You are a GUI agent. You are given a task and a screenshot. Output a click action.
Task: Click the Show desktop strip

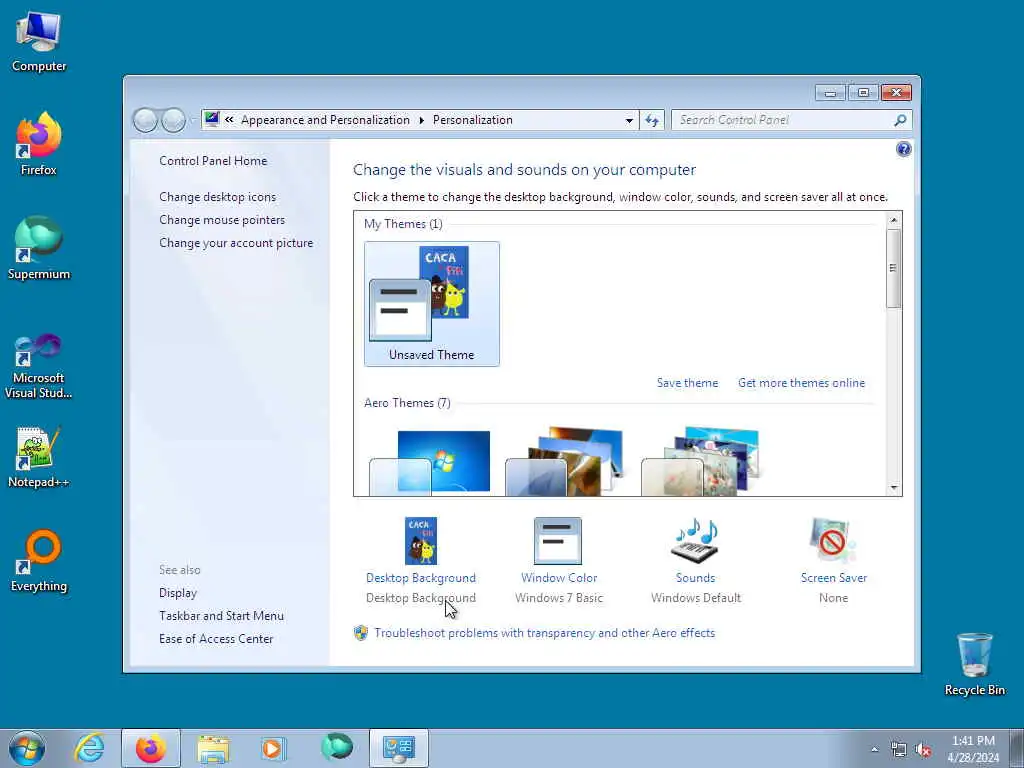(x=1017, y=748)
